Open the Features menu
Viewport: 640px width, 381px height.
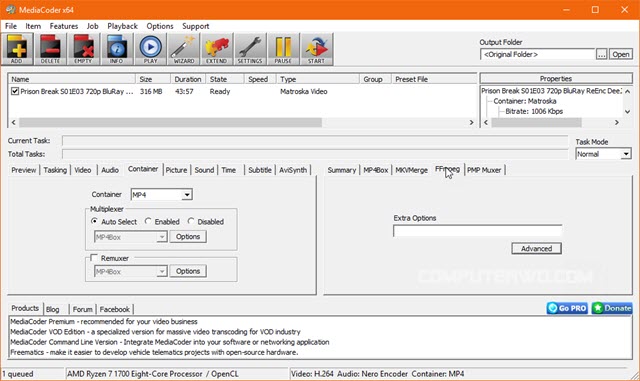(64, 26)
